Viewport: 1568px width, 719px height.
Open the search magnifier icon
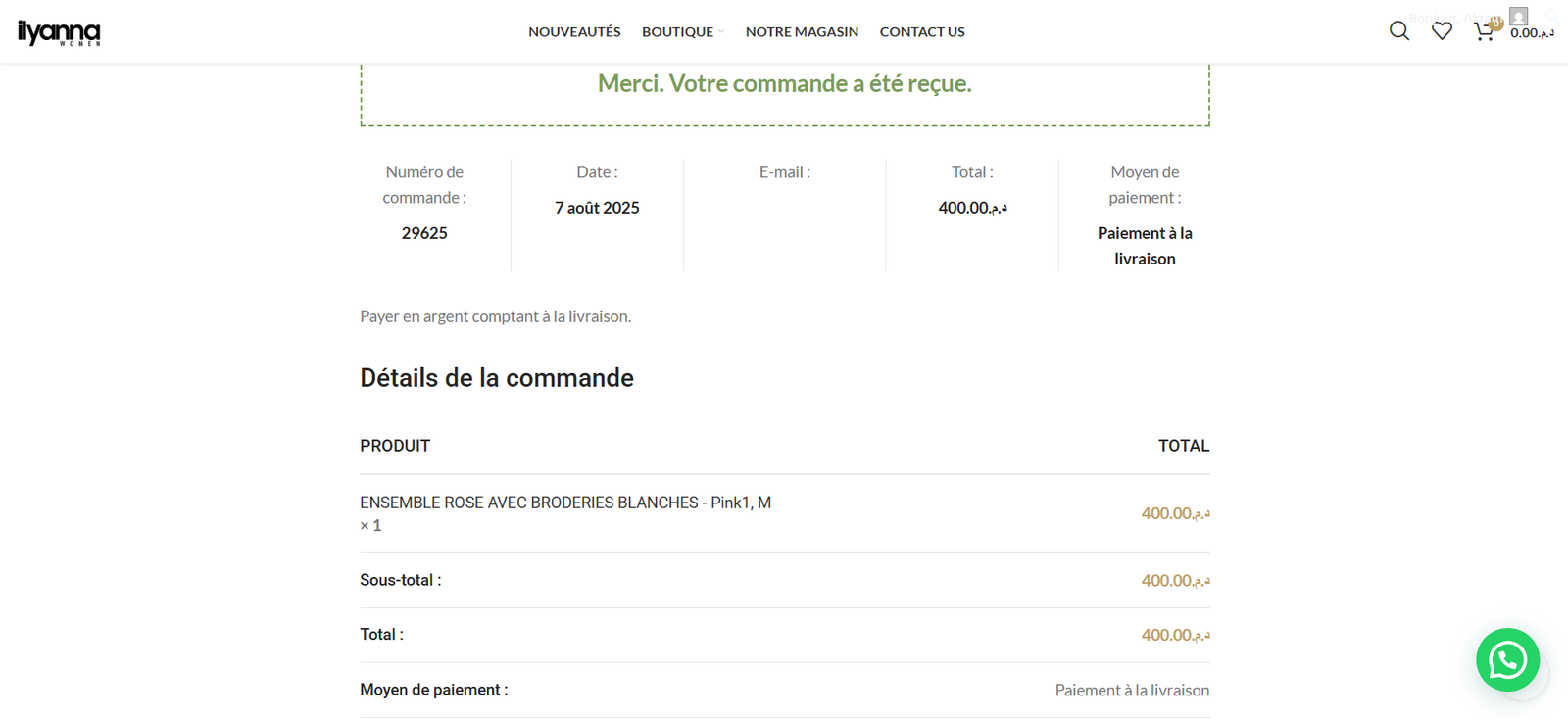pos(1399,31)
